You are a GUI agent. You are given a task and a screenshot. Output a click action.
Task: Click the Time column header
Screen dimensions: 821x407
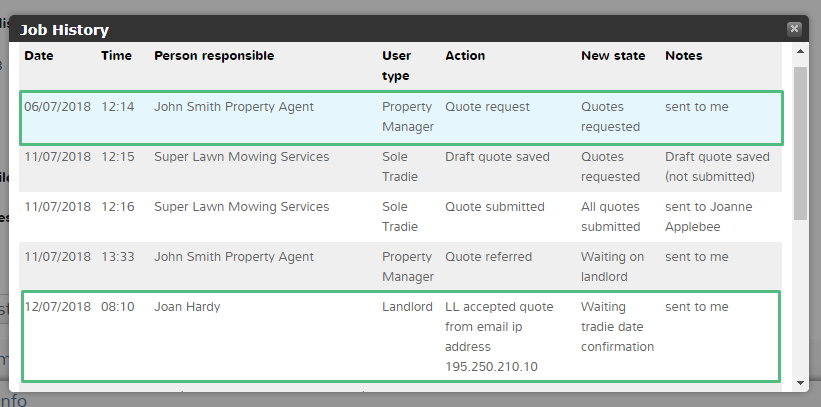pyautogui.click(x=116, y=56)
